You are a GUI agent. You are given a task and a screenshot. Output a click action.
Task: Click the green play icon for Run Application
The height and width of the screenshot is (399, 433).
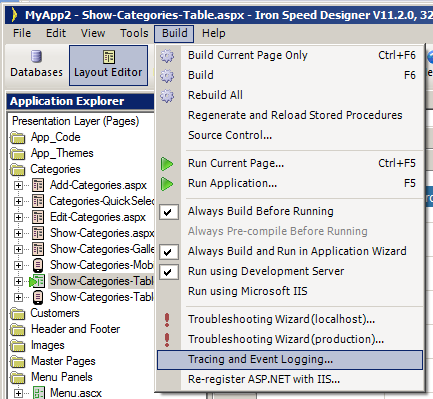167,184
